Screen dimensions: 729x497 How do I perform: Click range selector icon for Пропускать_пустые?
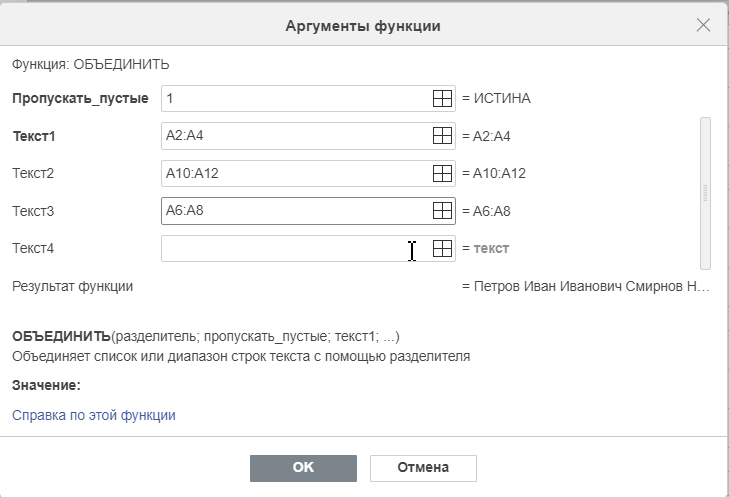click(x=442, y=98)
